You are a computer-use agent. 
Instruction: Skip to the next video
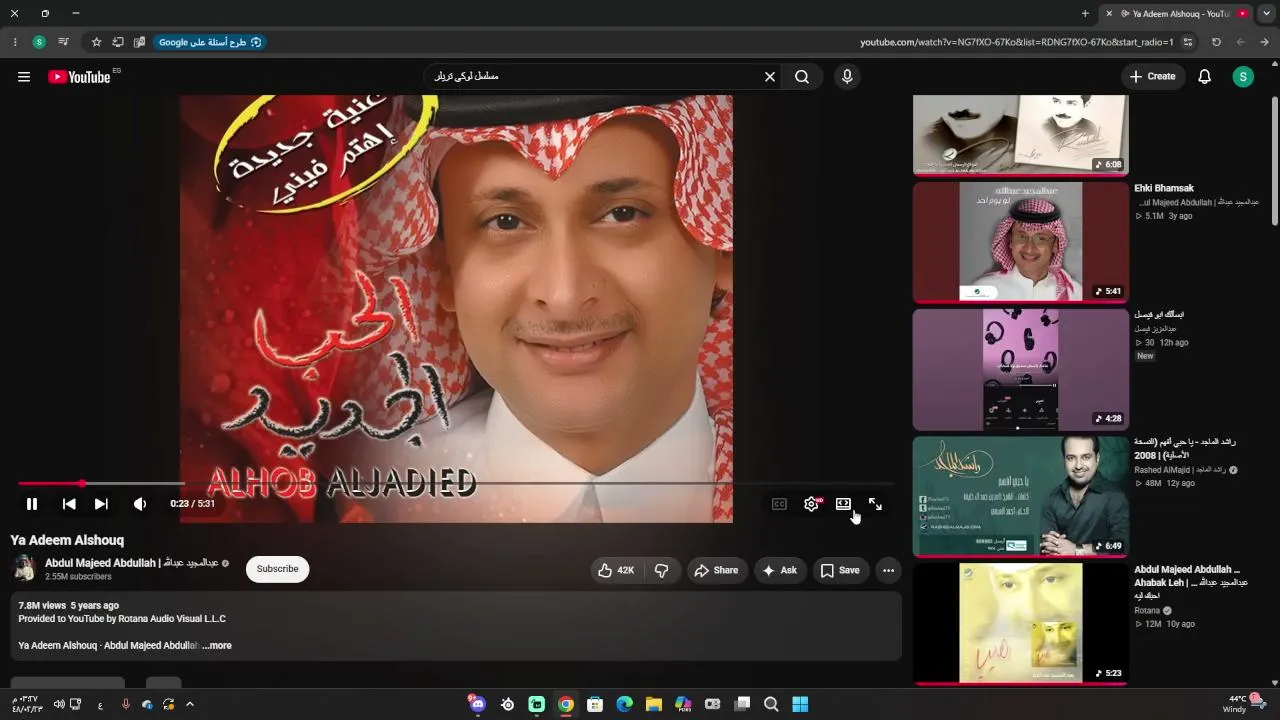coord(101,504)
